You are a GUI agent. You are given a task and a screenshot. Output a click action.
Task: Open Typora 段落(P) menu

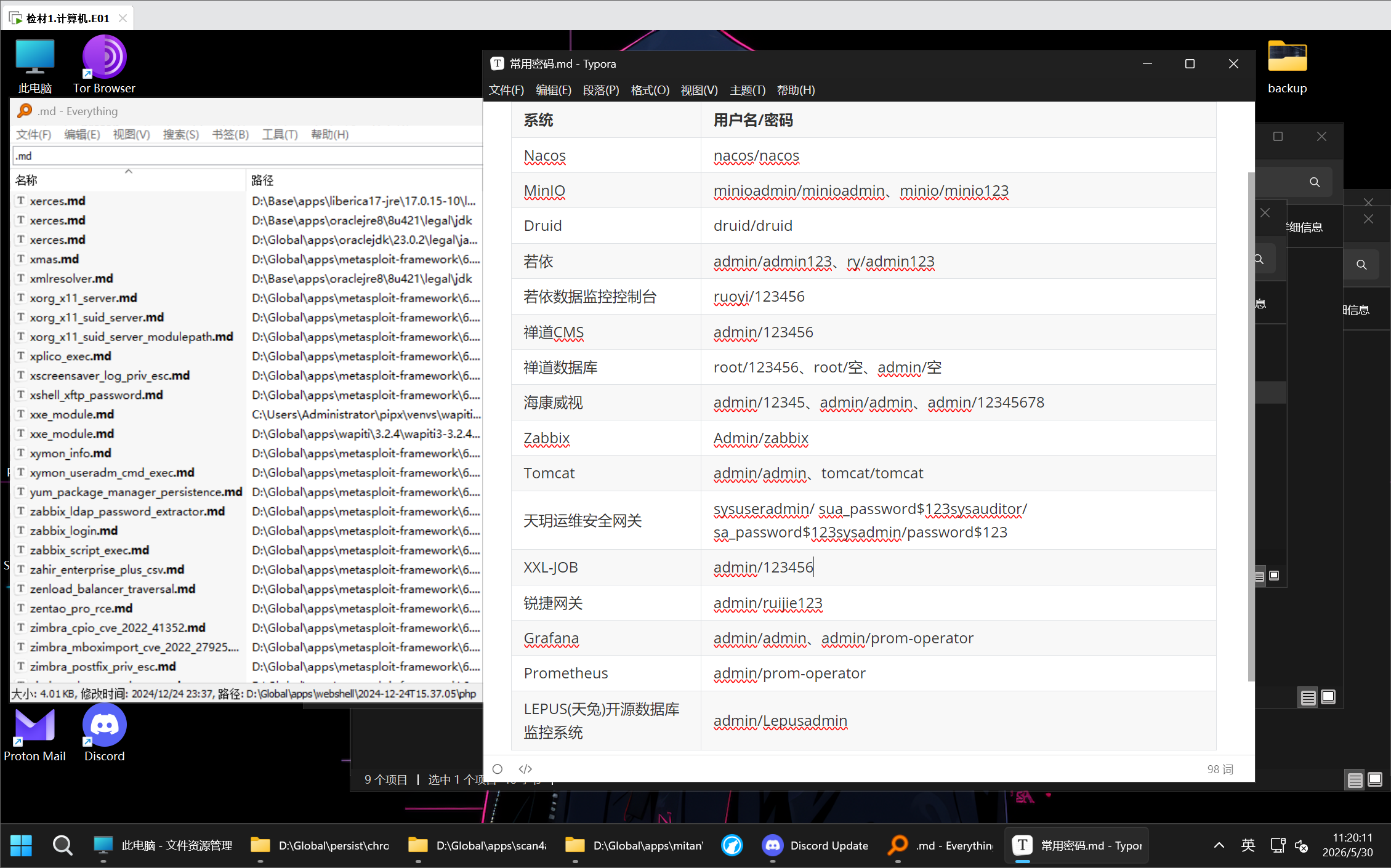[601, 90]
